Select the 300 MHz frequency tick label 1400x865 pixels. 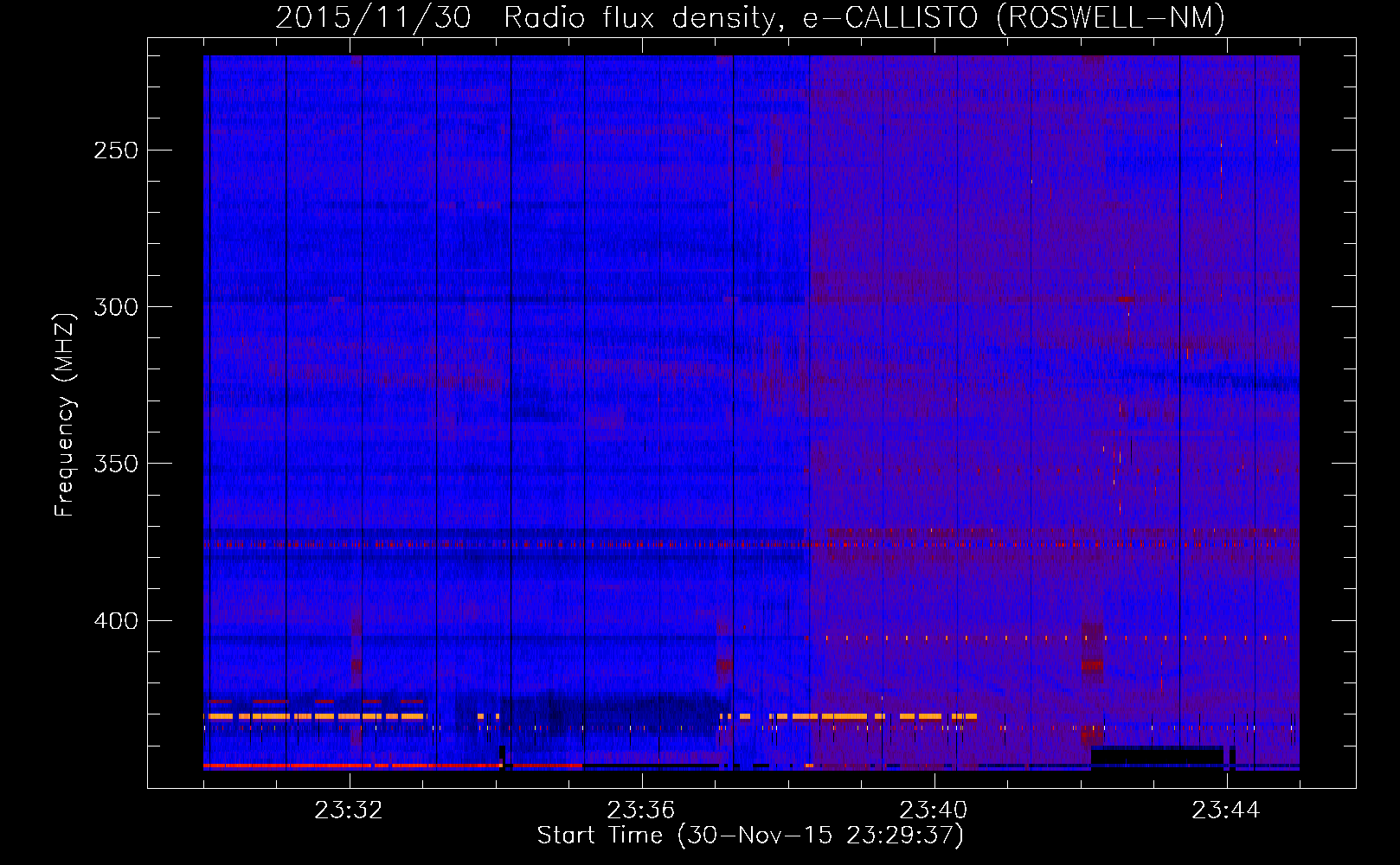115,307
